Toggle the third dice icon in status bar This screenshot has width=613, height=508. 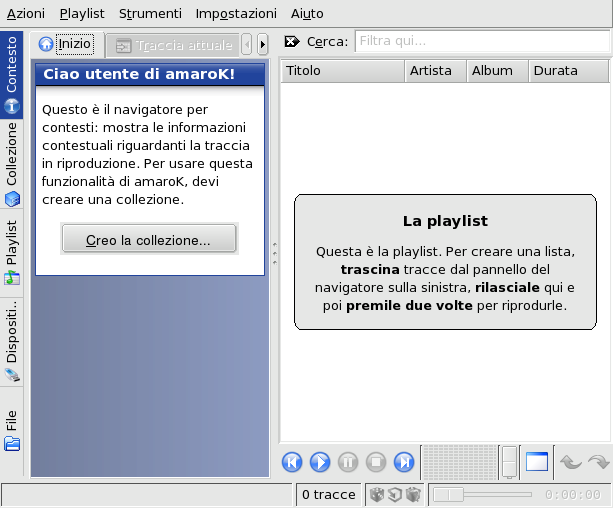(x=411, y=494)
